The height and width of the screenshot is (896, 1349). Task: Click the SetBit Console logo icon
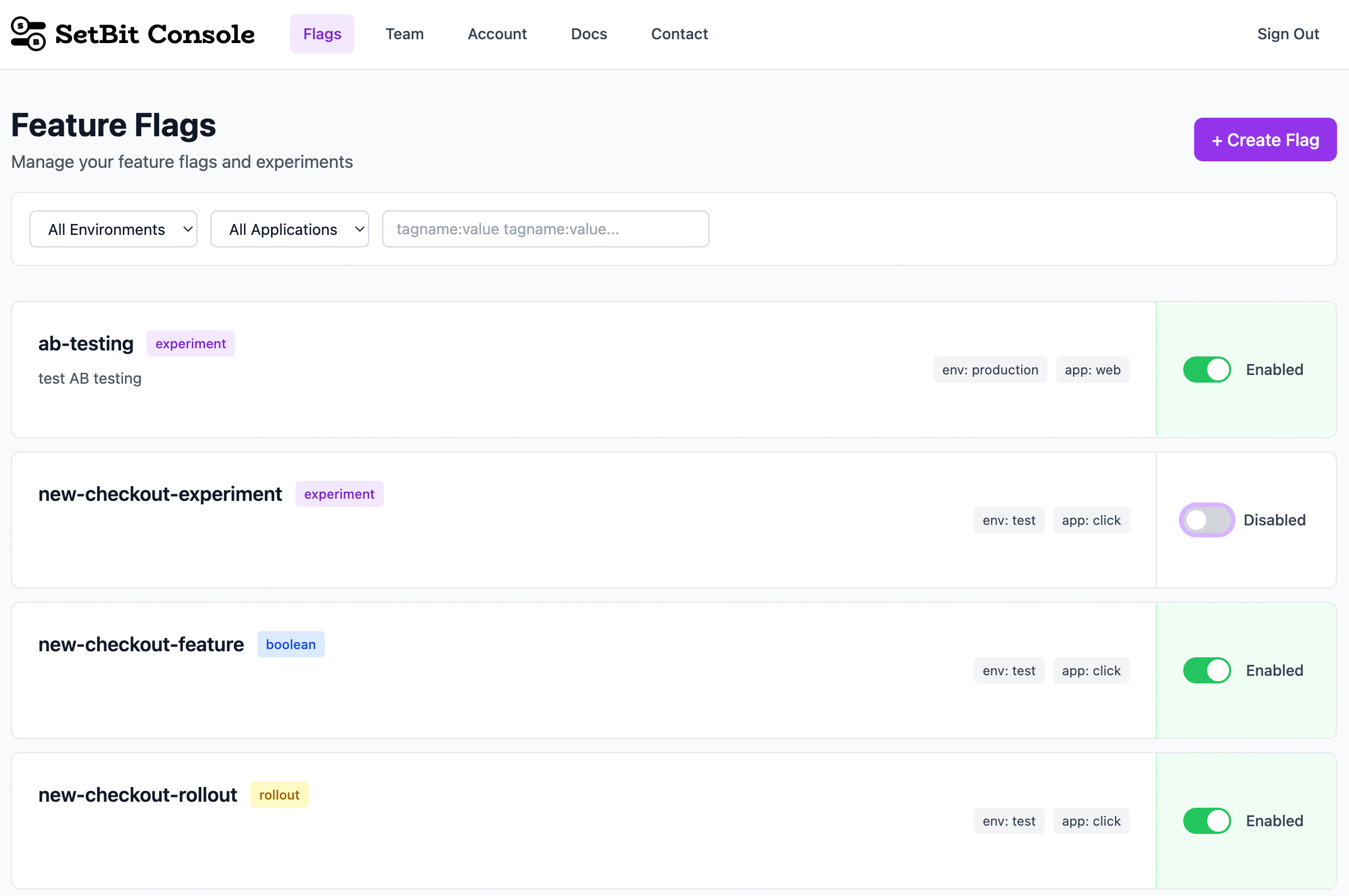click(x=27, y=34)
